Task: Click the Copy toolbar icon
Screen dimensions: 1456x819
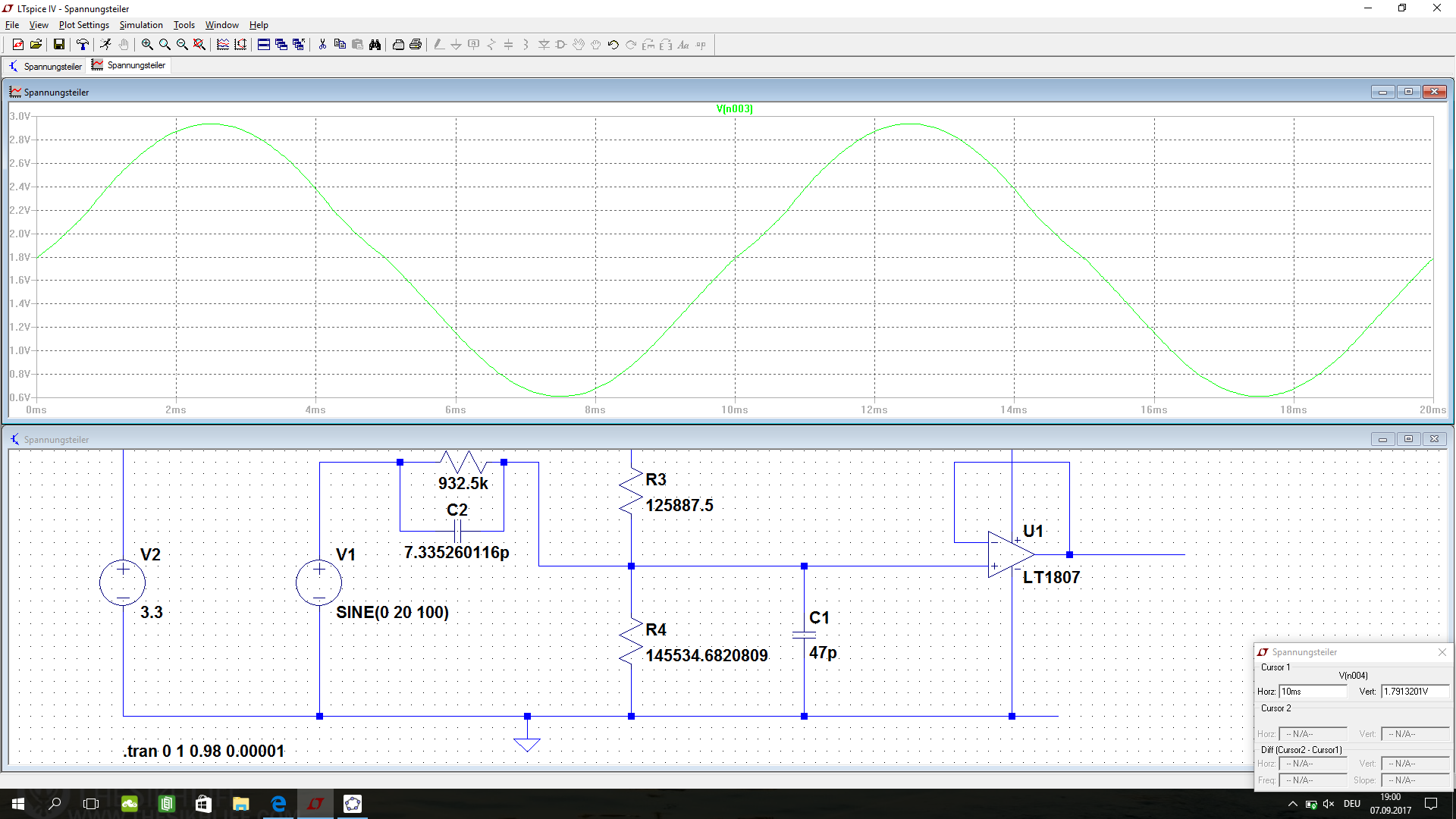Action: [340, 45]
